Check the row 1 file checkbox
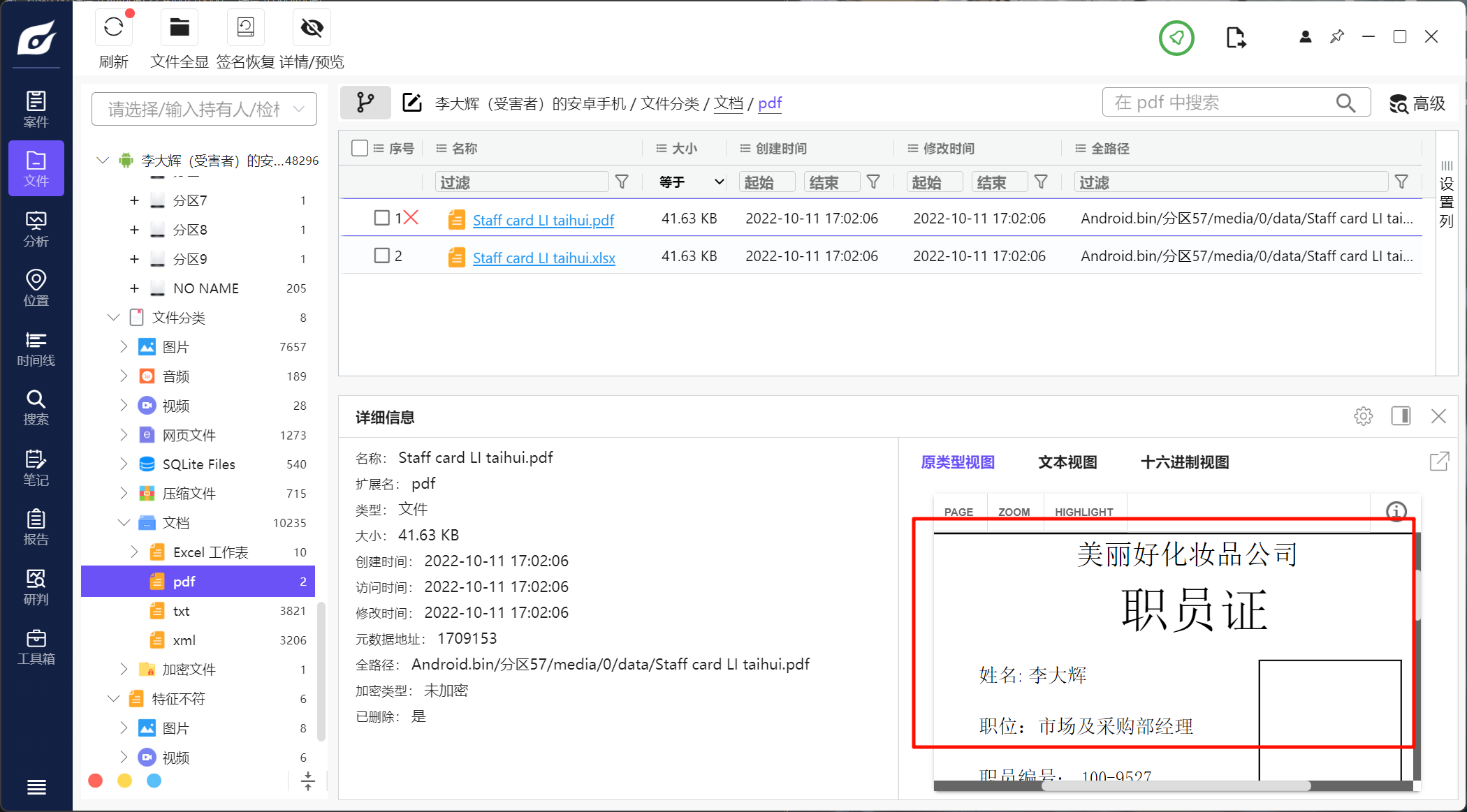The width and height of the screenshot is (1467, 812). (381, 218)
